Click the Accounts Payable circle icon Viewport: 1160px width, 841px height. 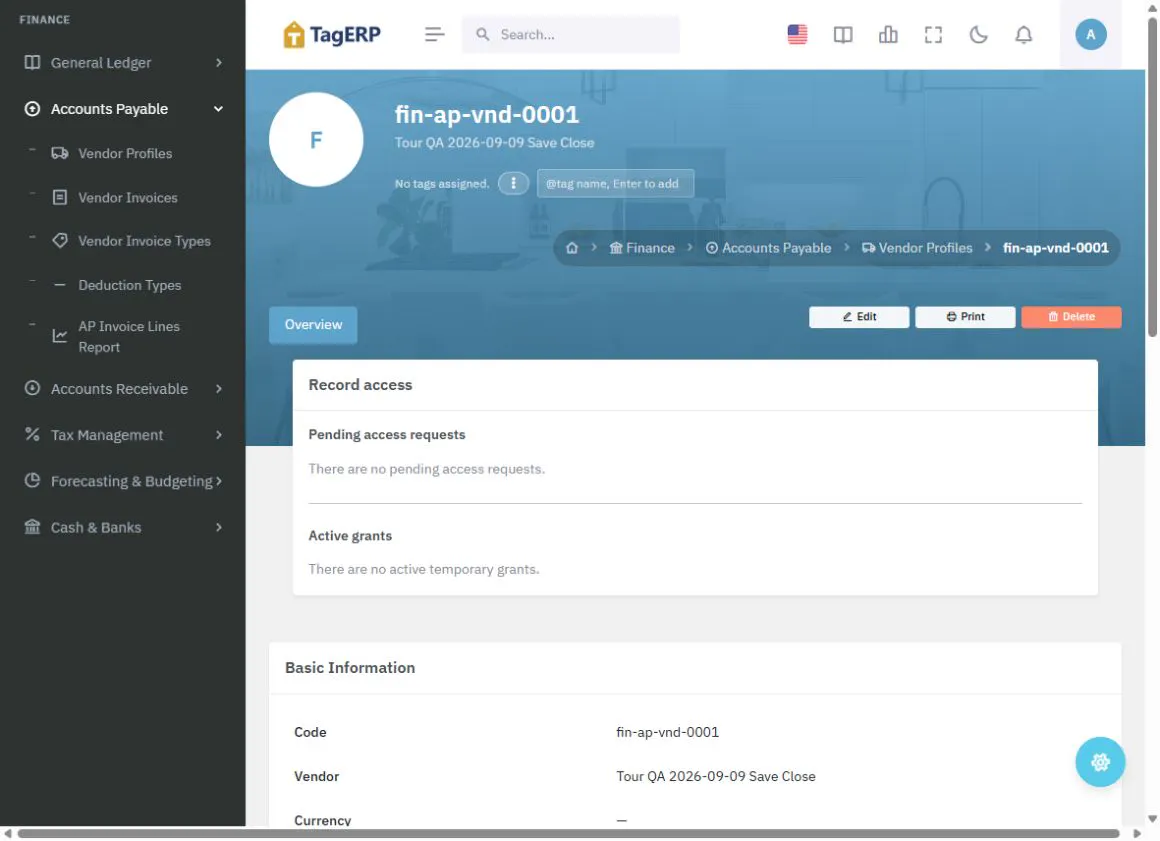(x=32, y=109)
